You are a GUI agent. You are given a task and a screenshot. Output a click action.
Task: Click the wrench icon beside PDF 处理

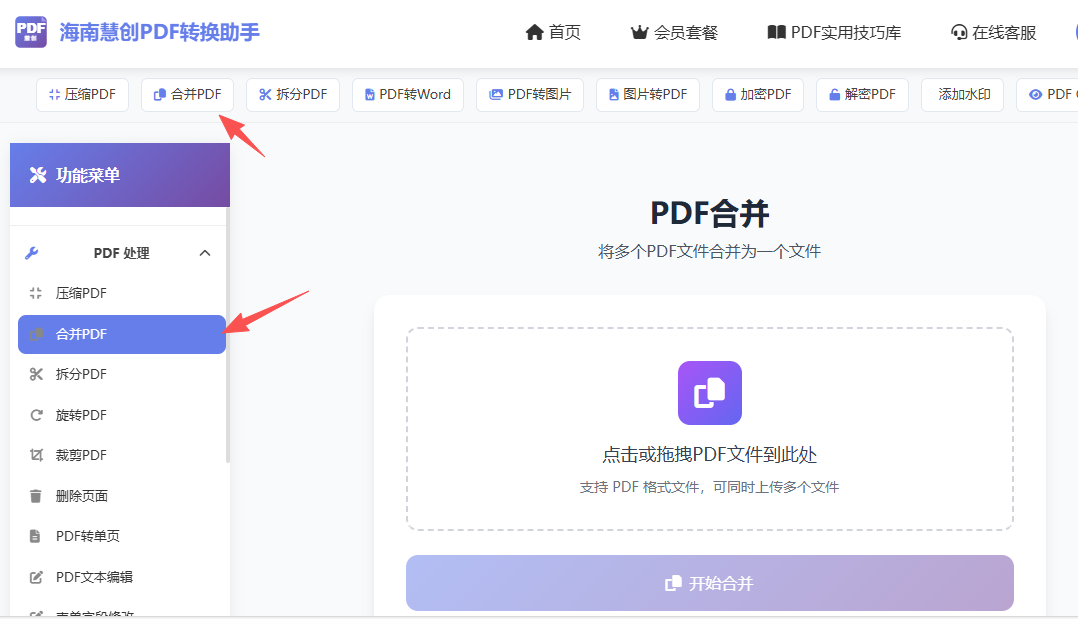pyautogui.click(x=32, y=253)
